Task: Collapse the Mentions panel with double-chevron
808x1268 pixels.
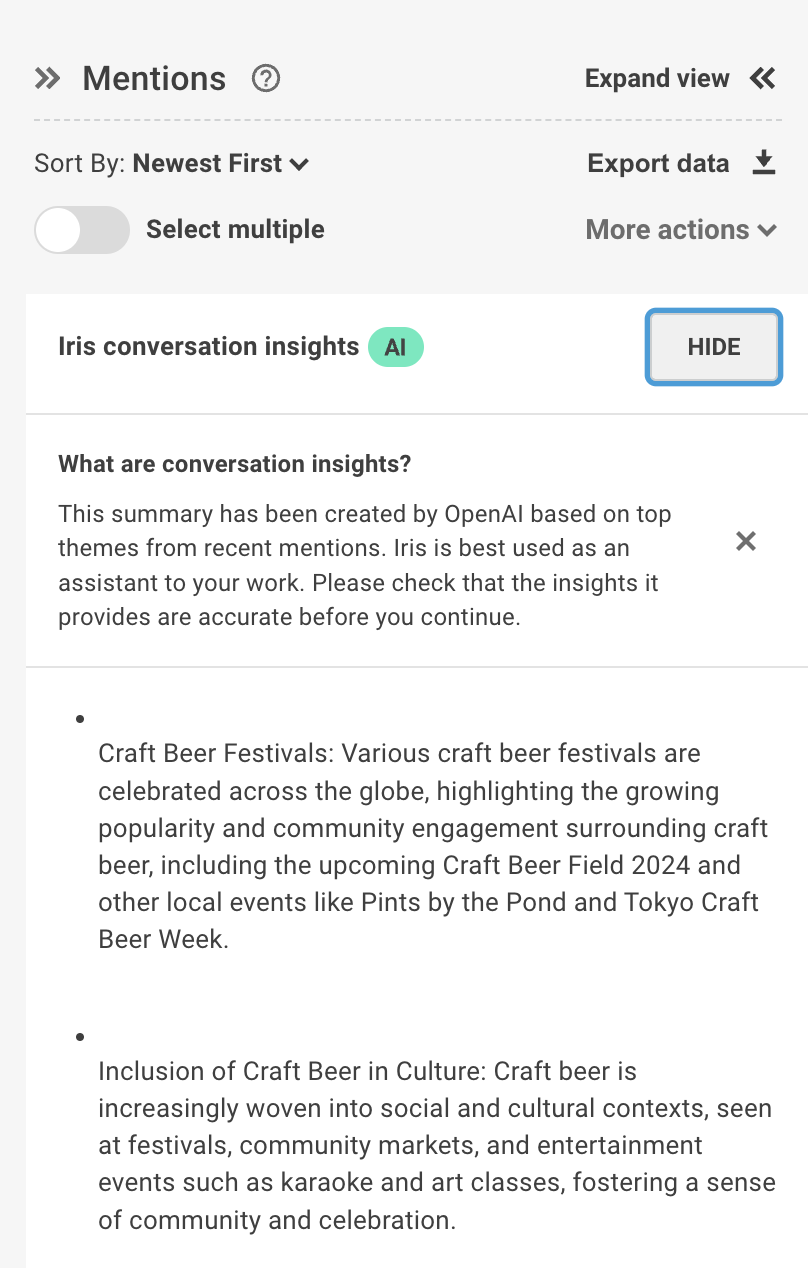Action: click(x=47, y=78)
